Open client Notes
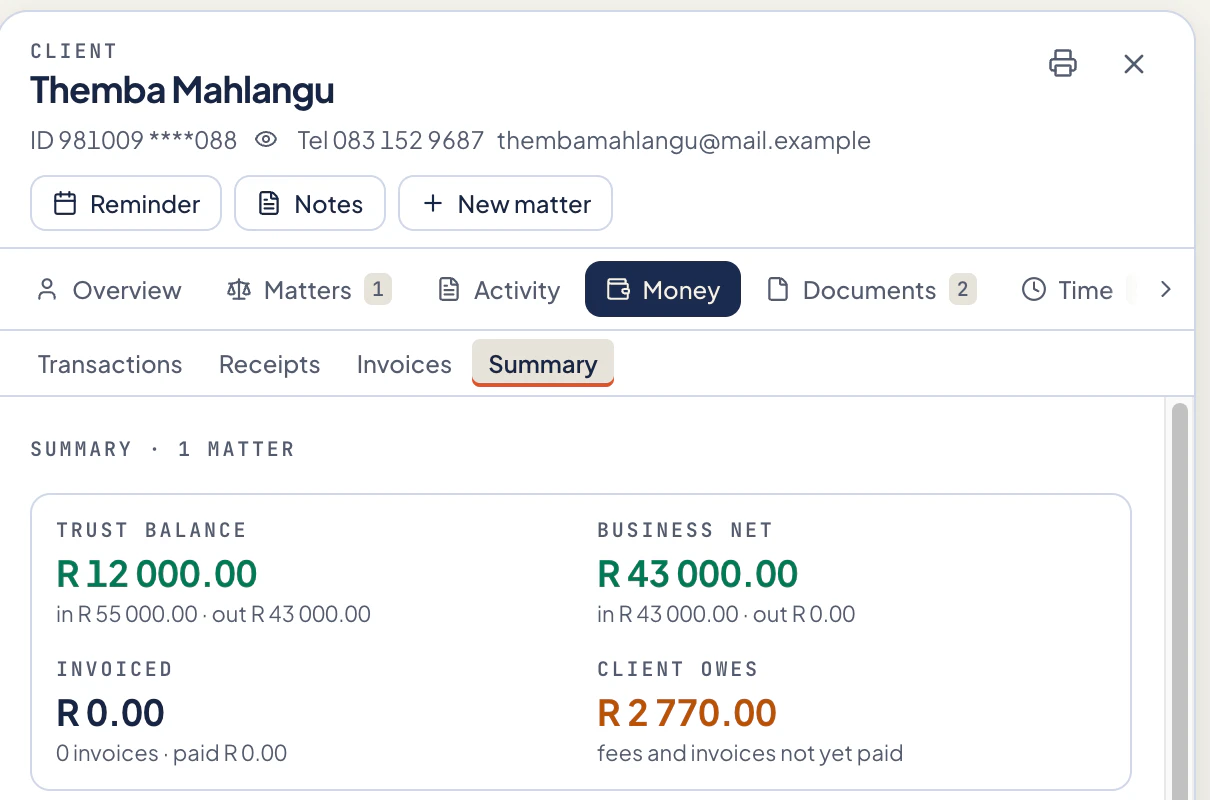This screenshot has width=1210, height=800. (x=310, y=204)
